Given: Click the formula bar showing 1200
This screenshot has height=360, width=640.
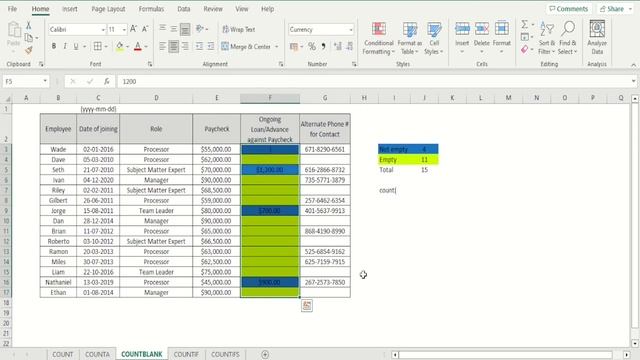Looking at the screenshot, I should point(376,81).
